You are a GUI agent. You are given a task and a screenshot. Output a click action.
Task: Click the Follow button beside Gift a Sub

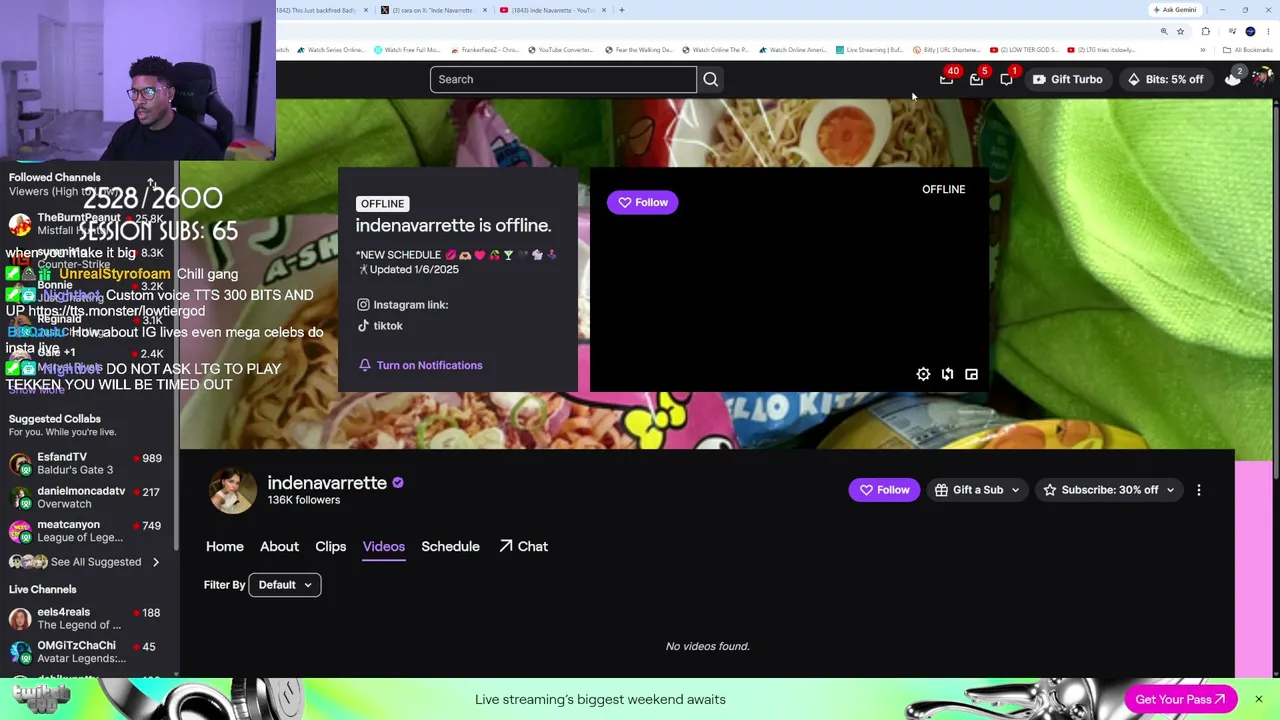[884, 490]
